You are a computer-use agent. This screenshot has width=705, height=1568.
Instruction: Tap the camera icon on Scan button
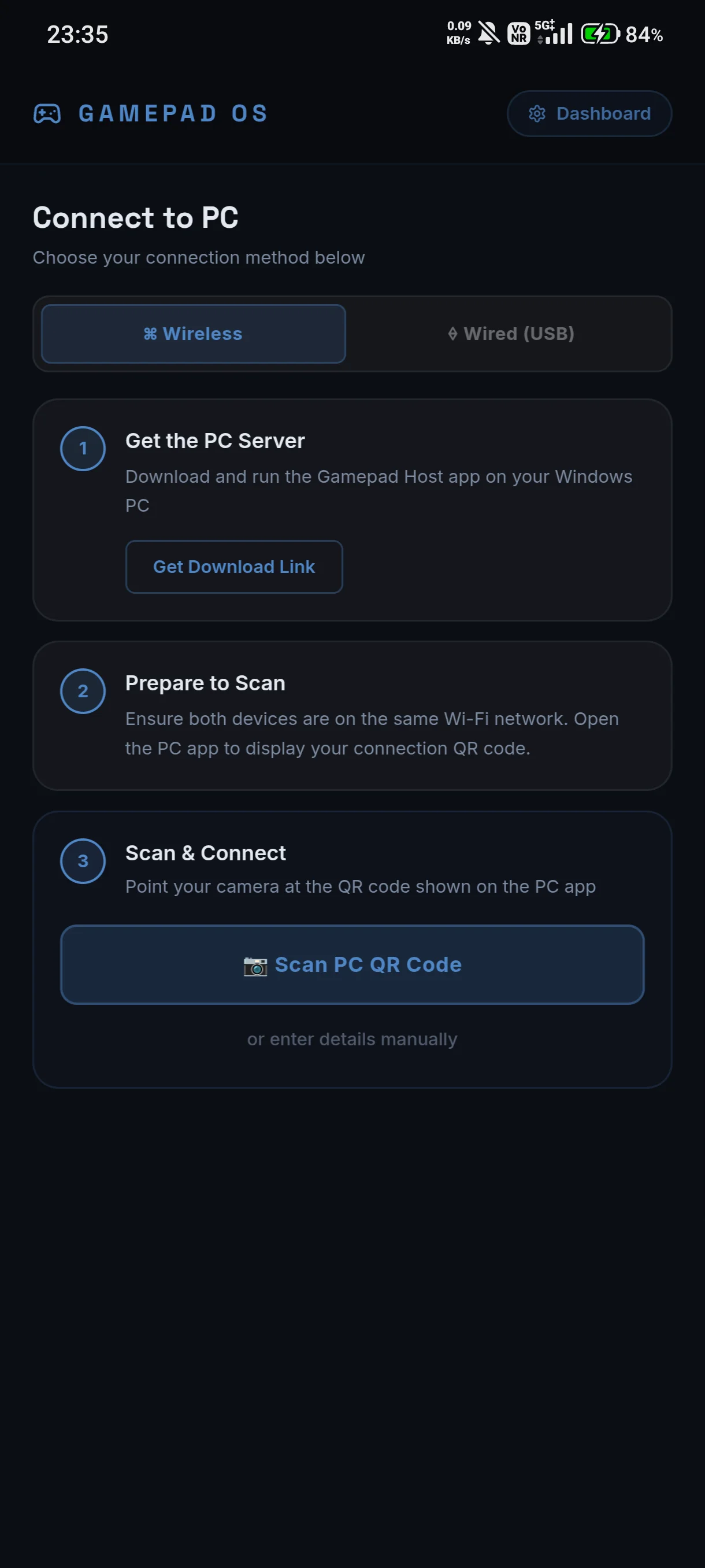[255, 966]
